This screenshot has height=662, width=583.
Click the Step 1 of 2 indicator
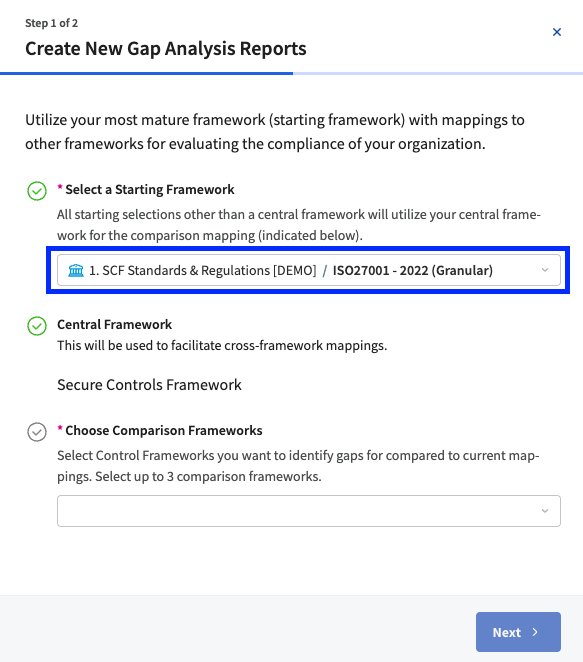pyautogui.click(x=52, y=23)
